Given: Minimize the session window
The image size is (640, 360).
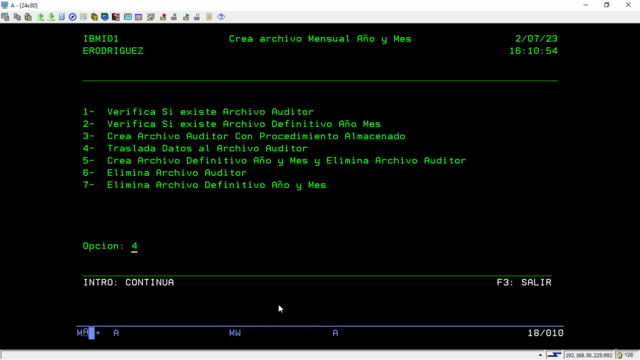Looking at the screenshot, I should point(585,5).
